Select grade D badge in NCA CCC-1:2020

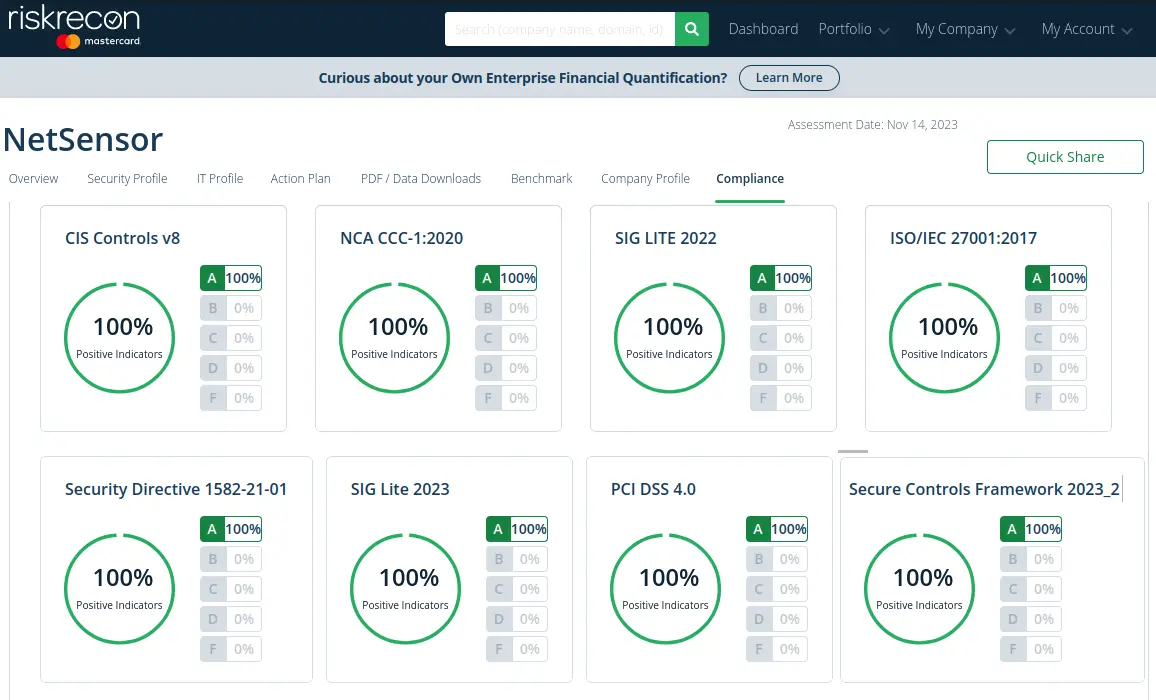point(506,368)
